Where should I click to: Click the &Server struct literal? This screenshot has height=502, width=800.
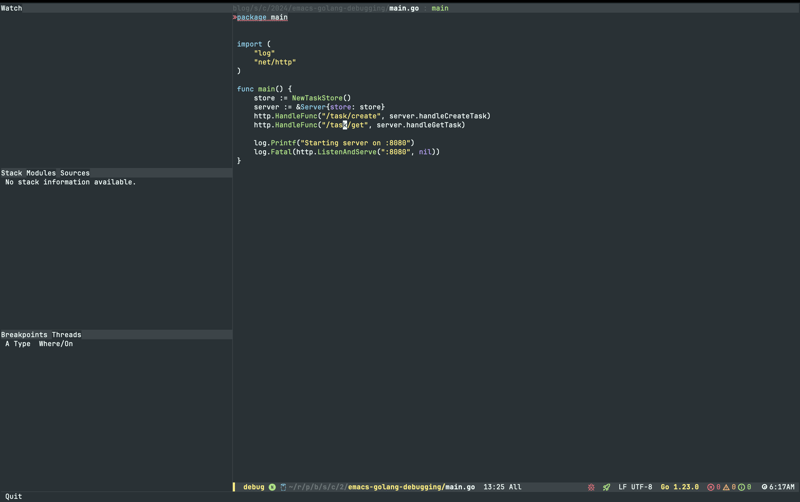coord(340,107)
